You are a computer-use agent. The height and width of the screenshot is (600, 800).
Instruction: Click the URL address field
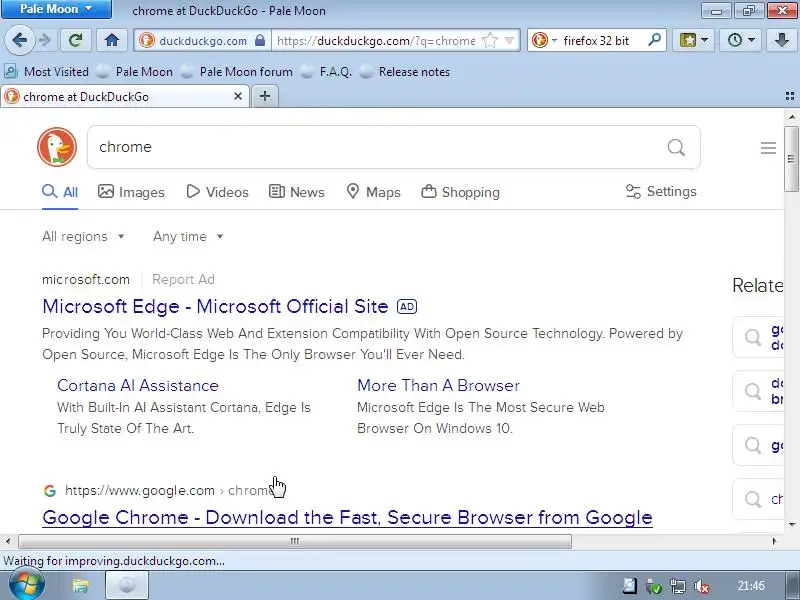(377, 40)
